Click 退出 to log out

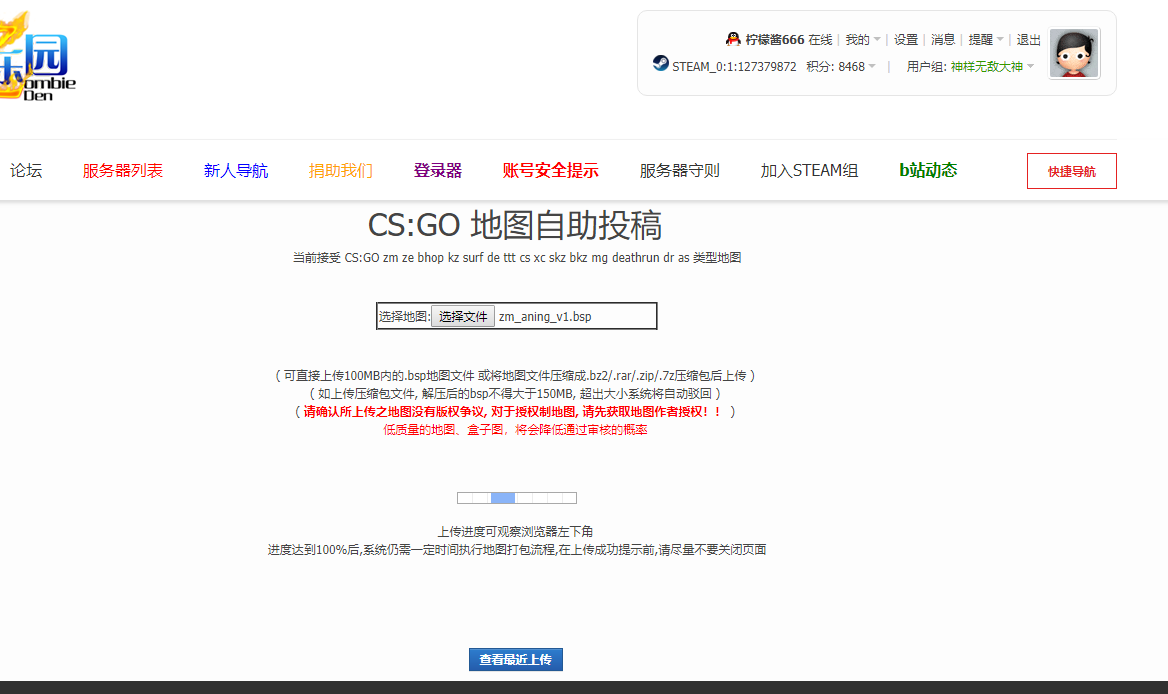pos(1029,40)
